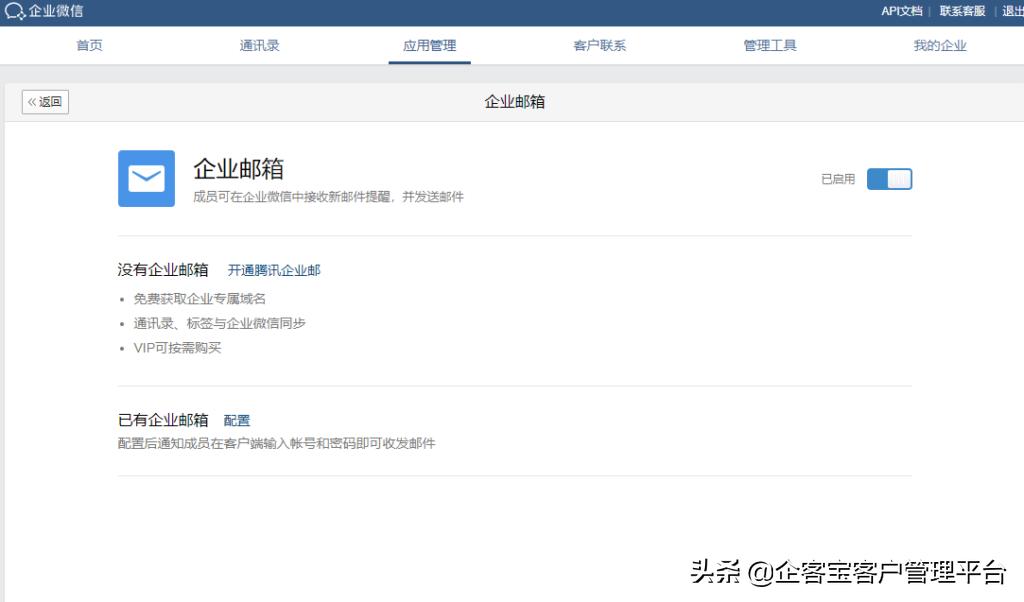Switch to the 首页 tab
This screenshot has height=602, width=1024.
pos(88,44)
